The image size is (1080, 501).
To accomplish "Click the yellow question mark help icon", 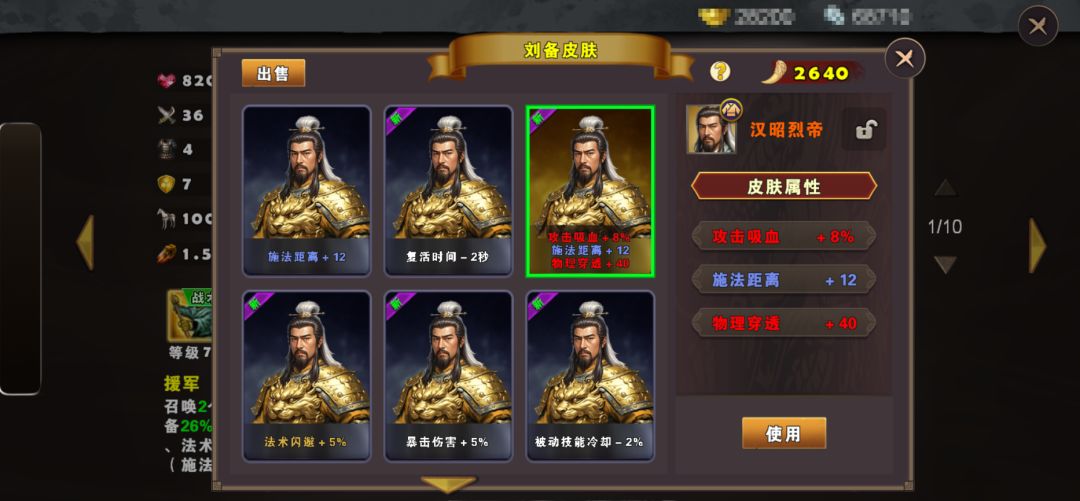I will [720, 71].
